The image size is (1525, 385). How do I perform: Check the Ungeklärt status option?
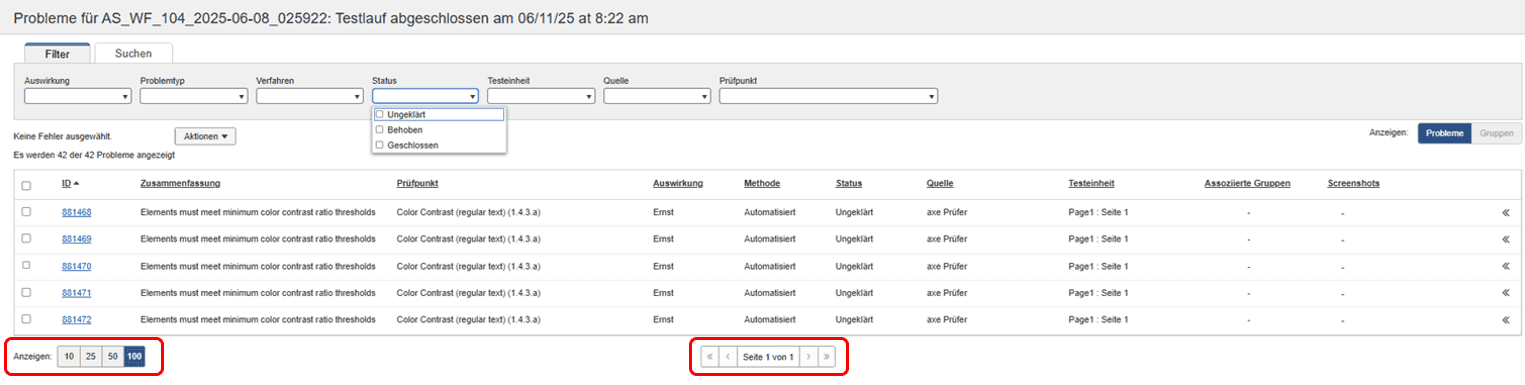tap(379, 114)
